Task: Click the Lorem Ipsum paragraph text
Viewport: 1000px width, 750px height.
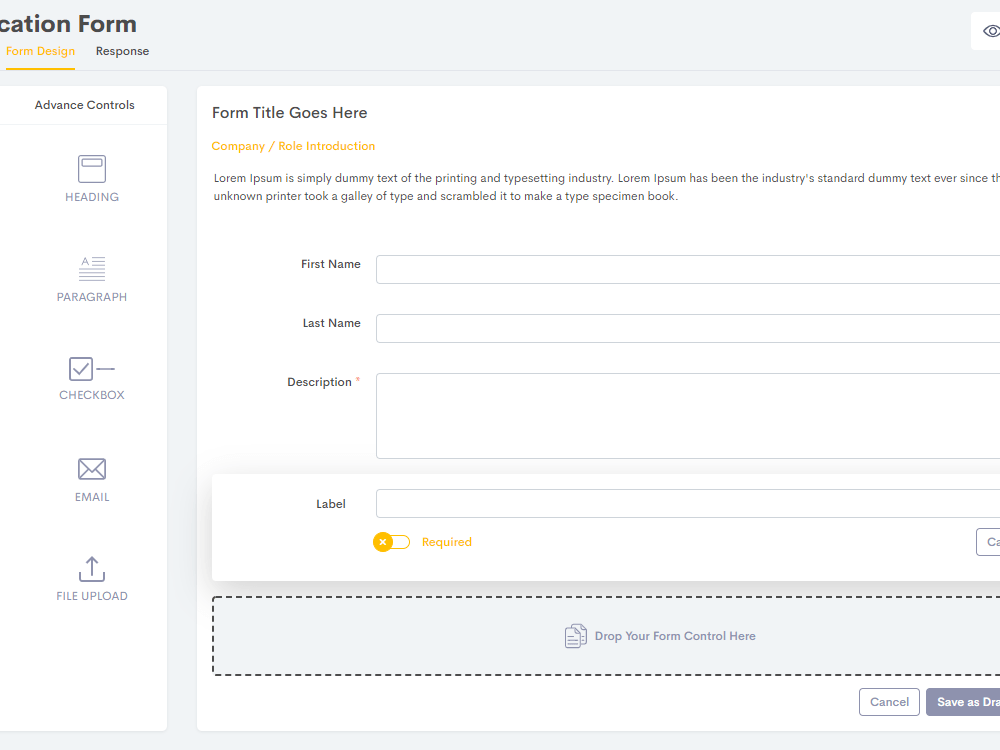Action: click(x=606, y=187)
